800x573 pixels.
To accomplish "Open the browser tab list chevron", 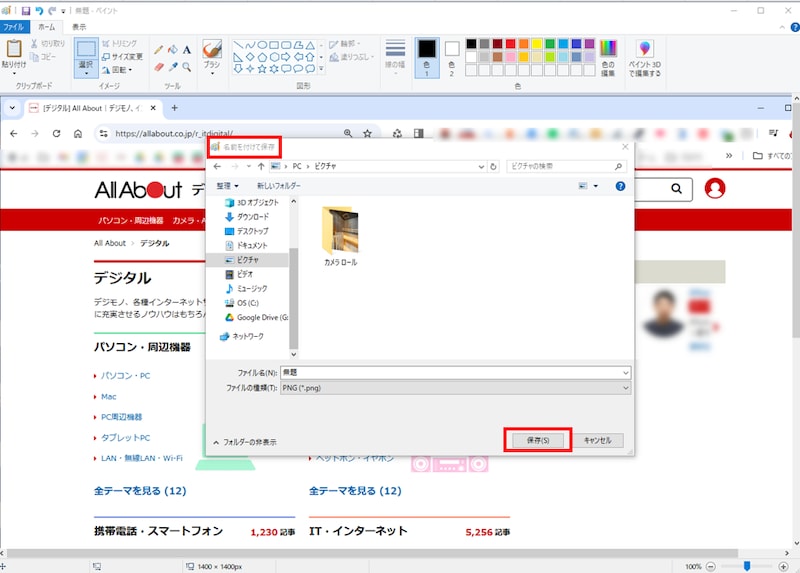I will pyautogui.click(x=12, y=108).
